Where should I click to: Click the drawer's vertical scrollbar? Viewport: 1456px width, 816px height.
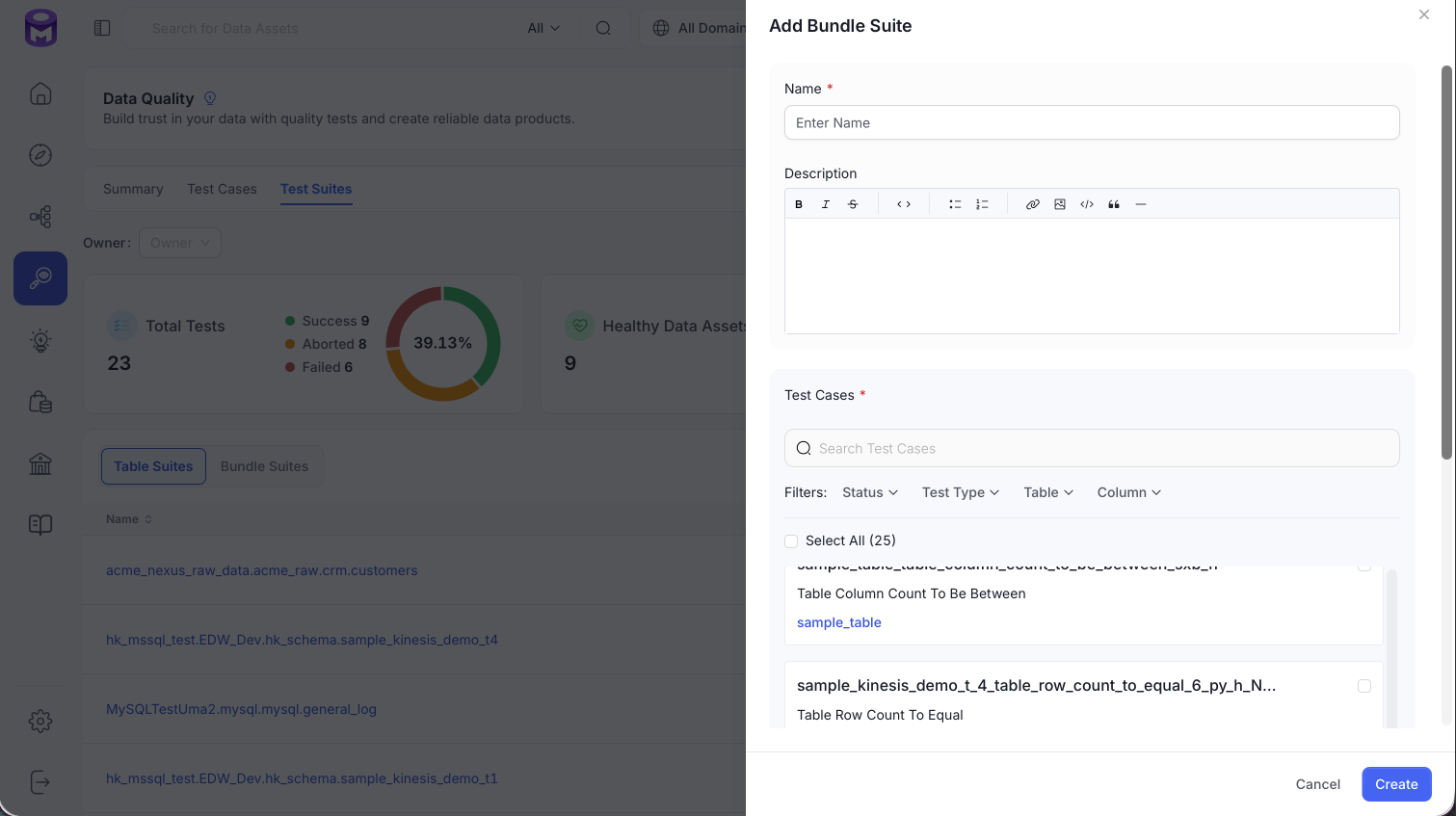1446,262
